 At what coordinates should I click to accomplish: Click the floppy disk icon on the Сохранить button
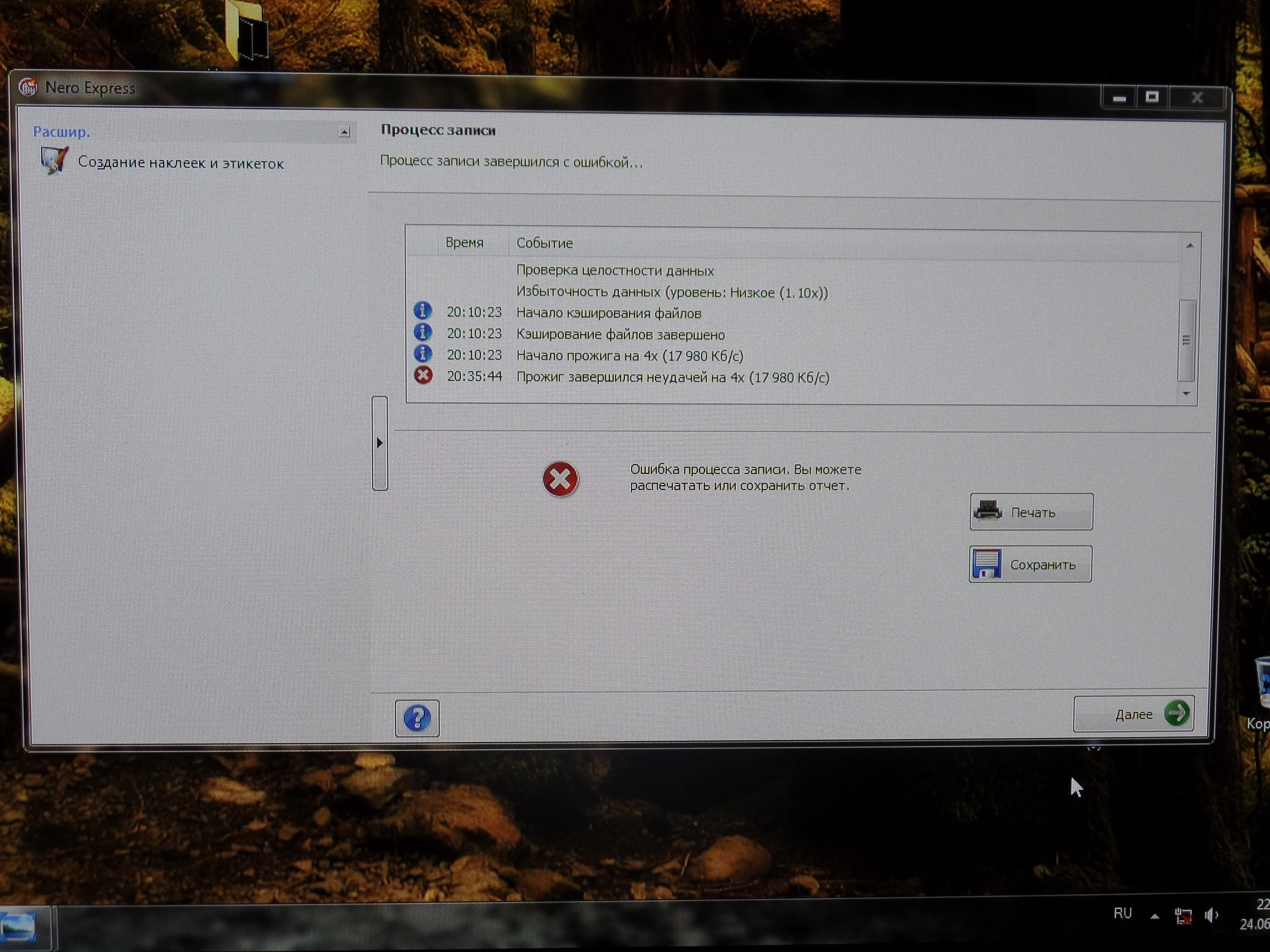coord(987,564)
